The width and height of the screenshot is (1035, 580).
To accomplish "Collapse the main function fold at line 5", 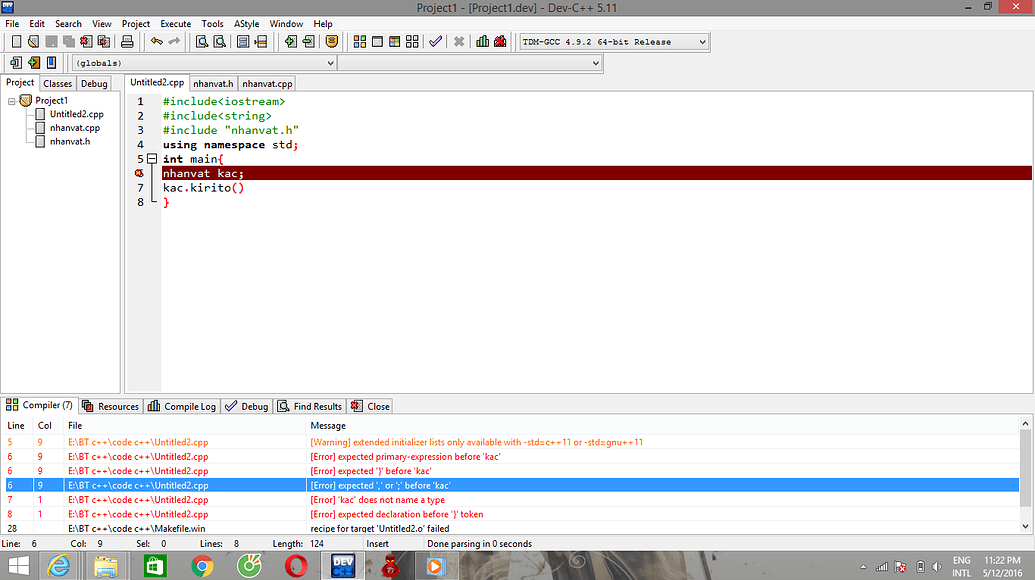I will 152,158.
